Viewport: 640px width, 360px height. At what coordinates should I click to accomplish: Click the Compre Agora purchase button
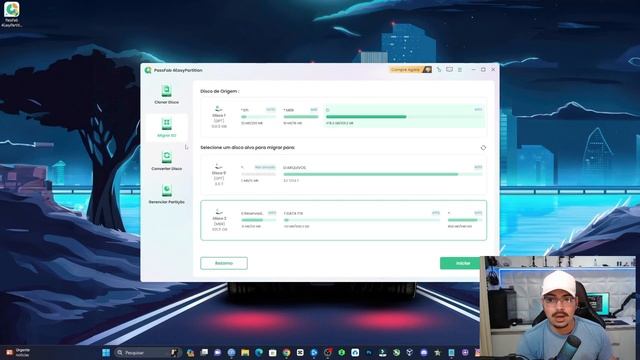point(410,70)
